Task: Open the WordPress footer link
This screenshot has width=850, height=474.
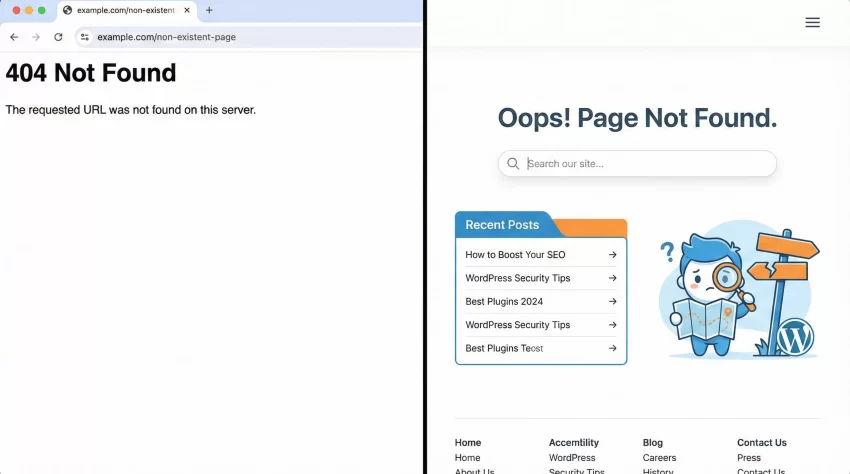Action: point(572,458)
